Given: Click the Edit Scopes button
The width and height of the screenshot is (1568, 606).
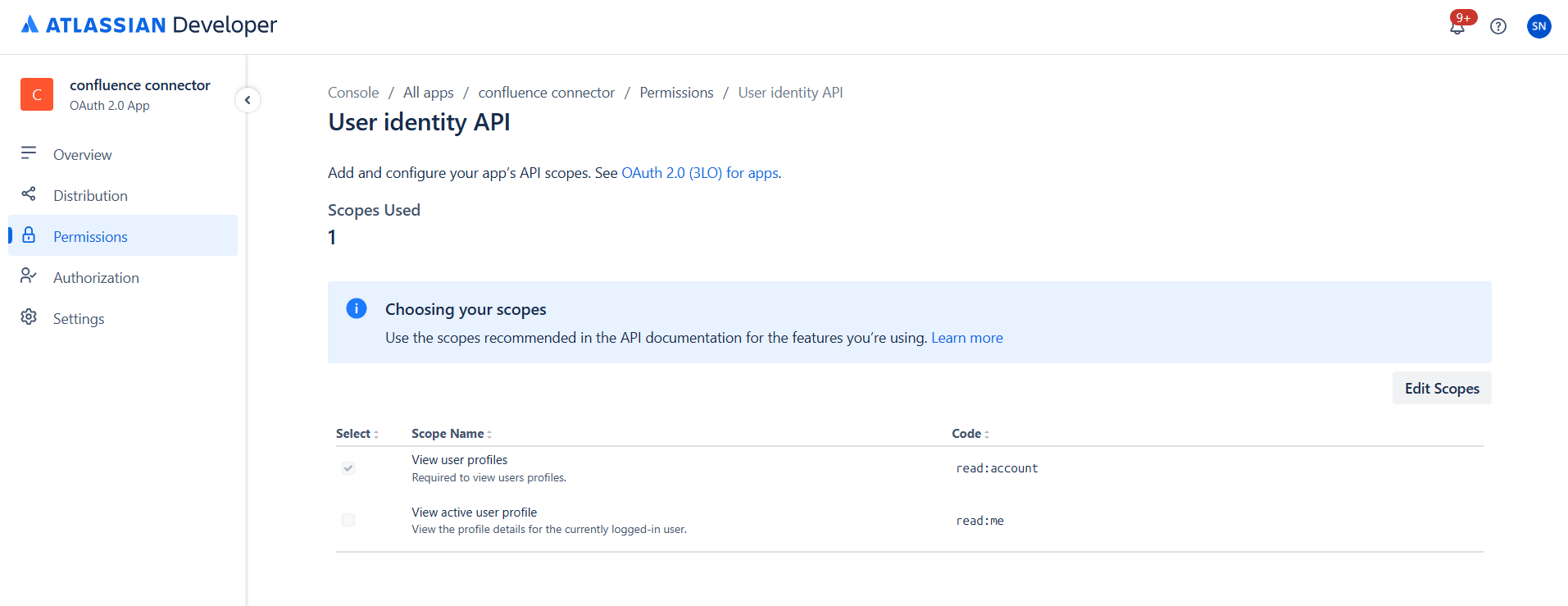Looking at the screenshot, I should (1442, 388).
